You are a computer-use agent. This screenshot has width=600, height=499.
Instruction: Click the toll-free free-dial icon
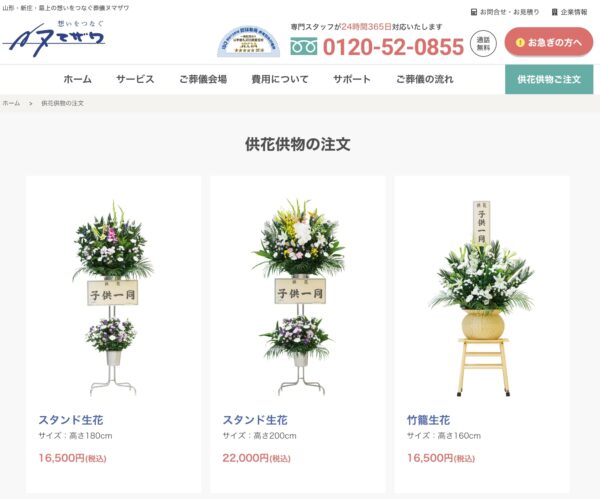point(303,47)
